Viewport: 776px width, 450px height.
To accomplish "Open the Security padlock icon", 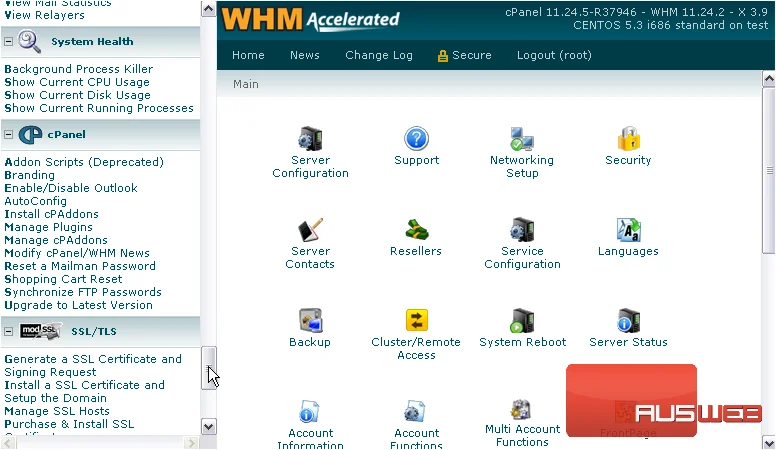I will (629, 139).
